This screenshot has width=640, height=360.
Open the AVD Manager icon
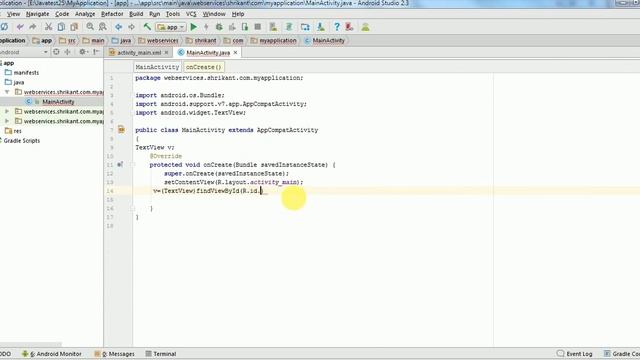click(x=273, y=27)
